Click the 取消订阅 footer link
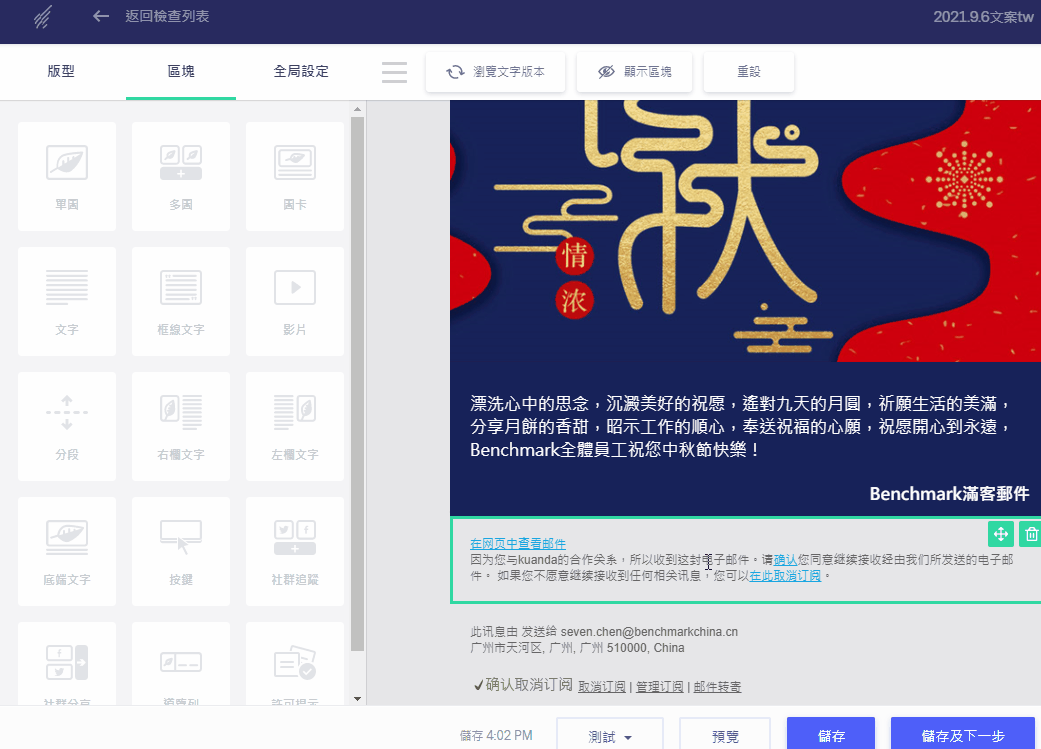This screenshot has height=749, width=1041. tap(601, 687)
